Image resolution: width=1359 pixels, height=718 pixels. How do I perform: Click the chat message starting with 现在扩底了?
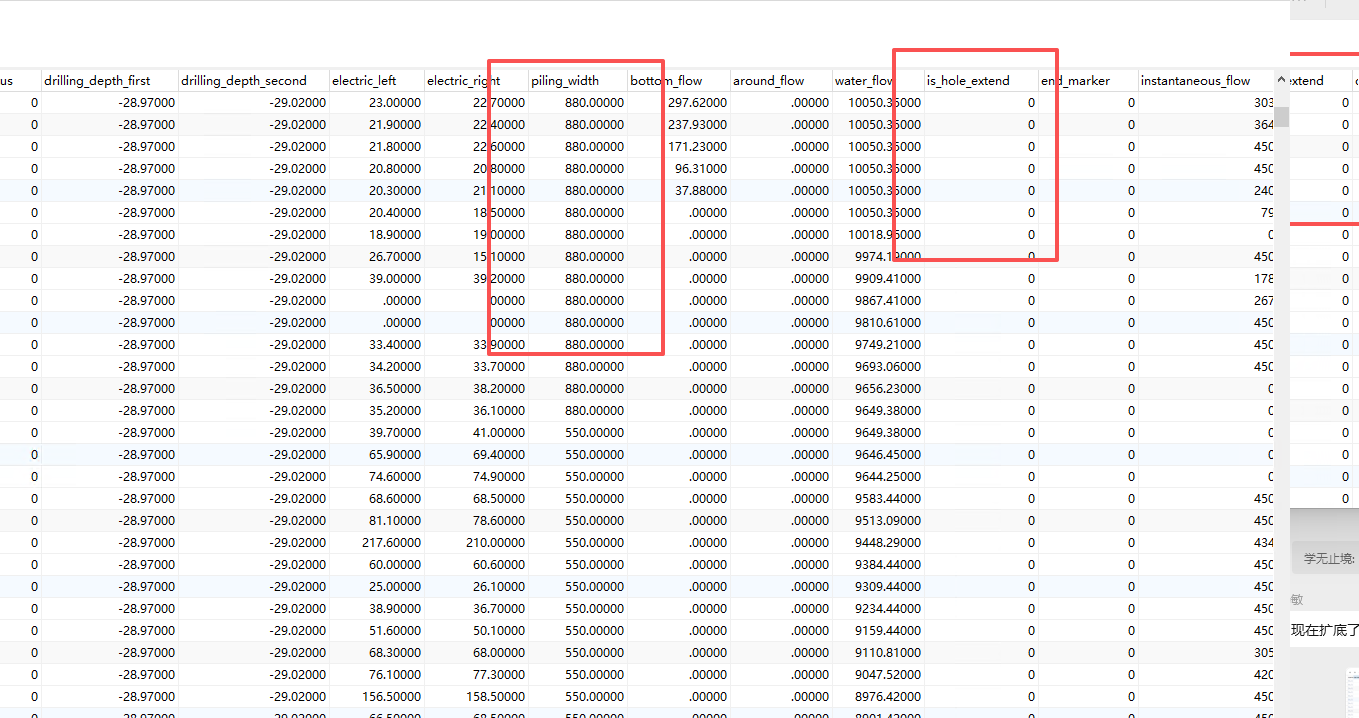1324,630
